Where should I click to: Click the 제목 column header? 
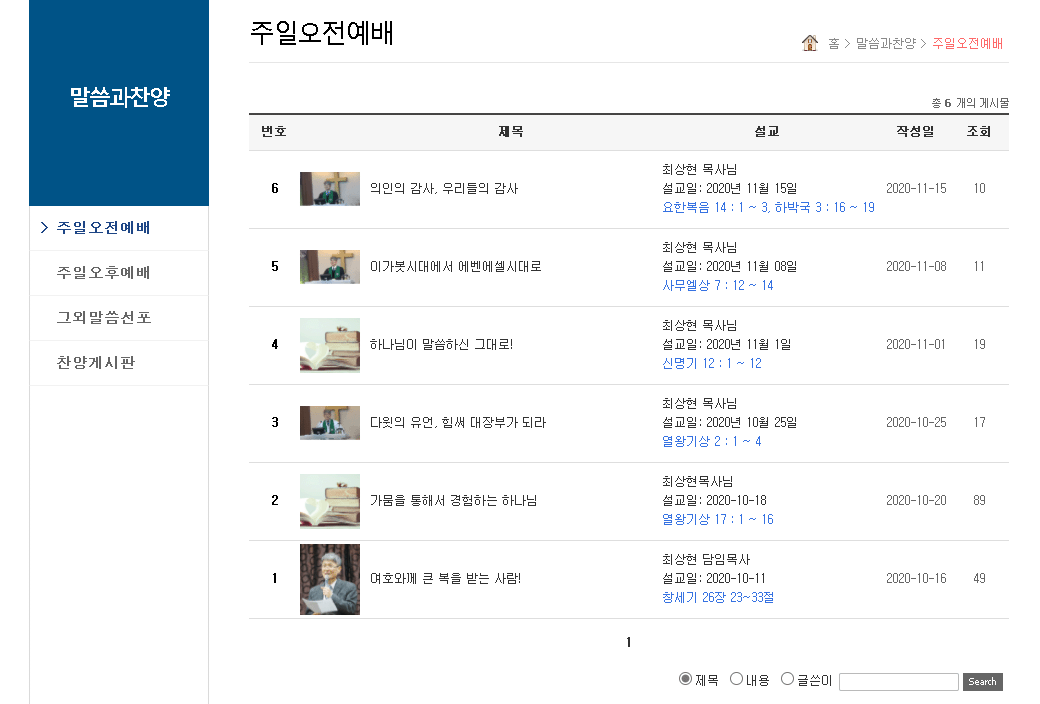(x=511, y=131)
